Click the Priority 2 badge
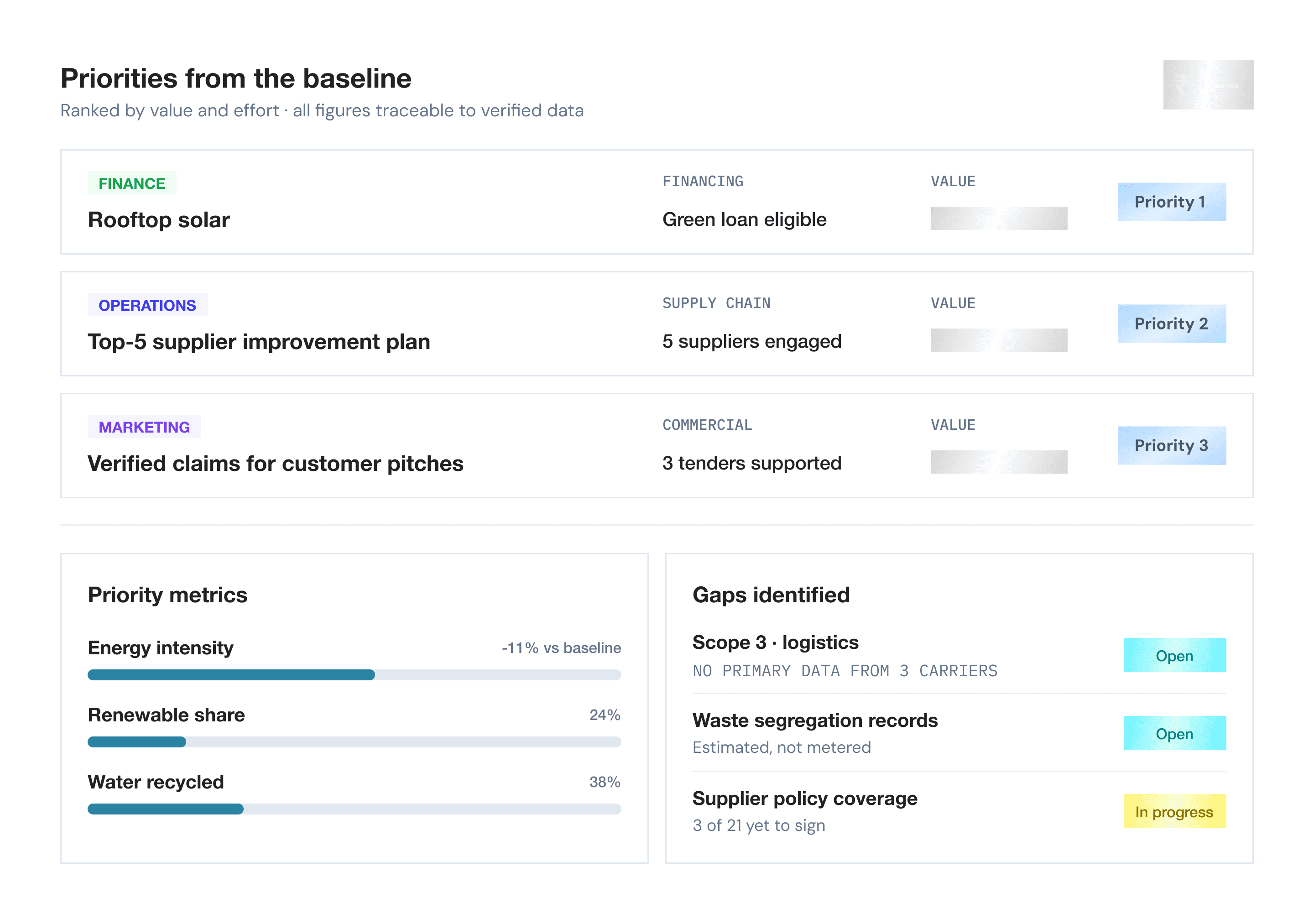 (x=1172, y=324)
